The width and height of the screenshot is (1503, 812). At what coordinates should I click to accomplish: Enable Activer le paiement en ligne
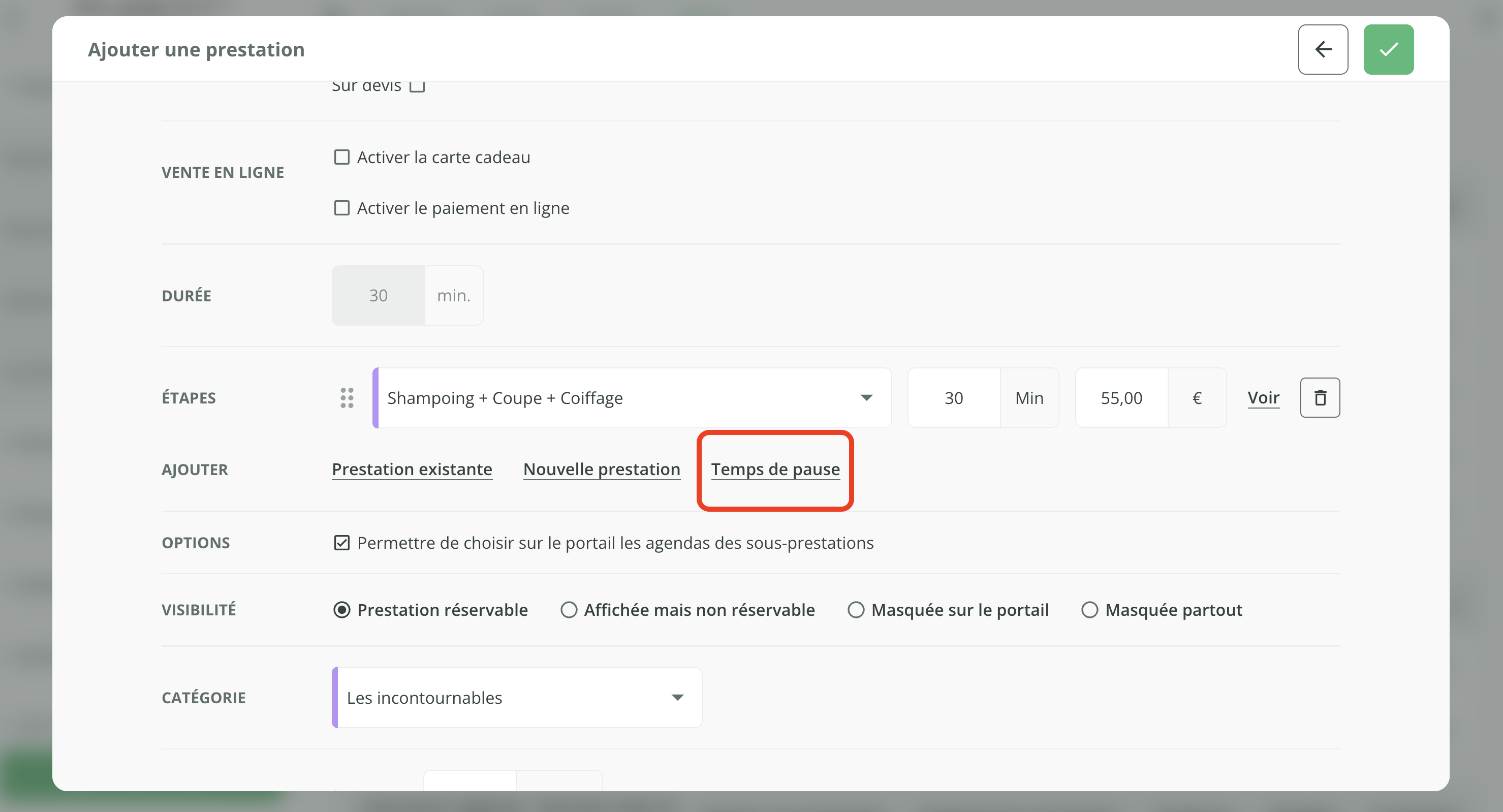[342, 208]
